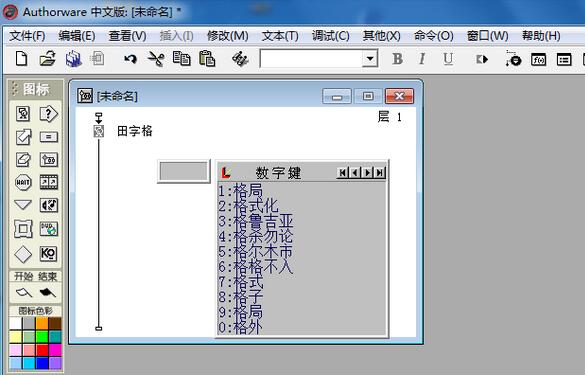Image resolution: width=585 pixels, height=375 pixels.
Task: Choose candidate 0:格外
Action: click(240, 328)
